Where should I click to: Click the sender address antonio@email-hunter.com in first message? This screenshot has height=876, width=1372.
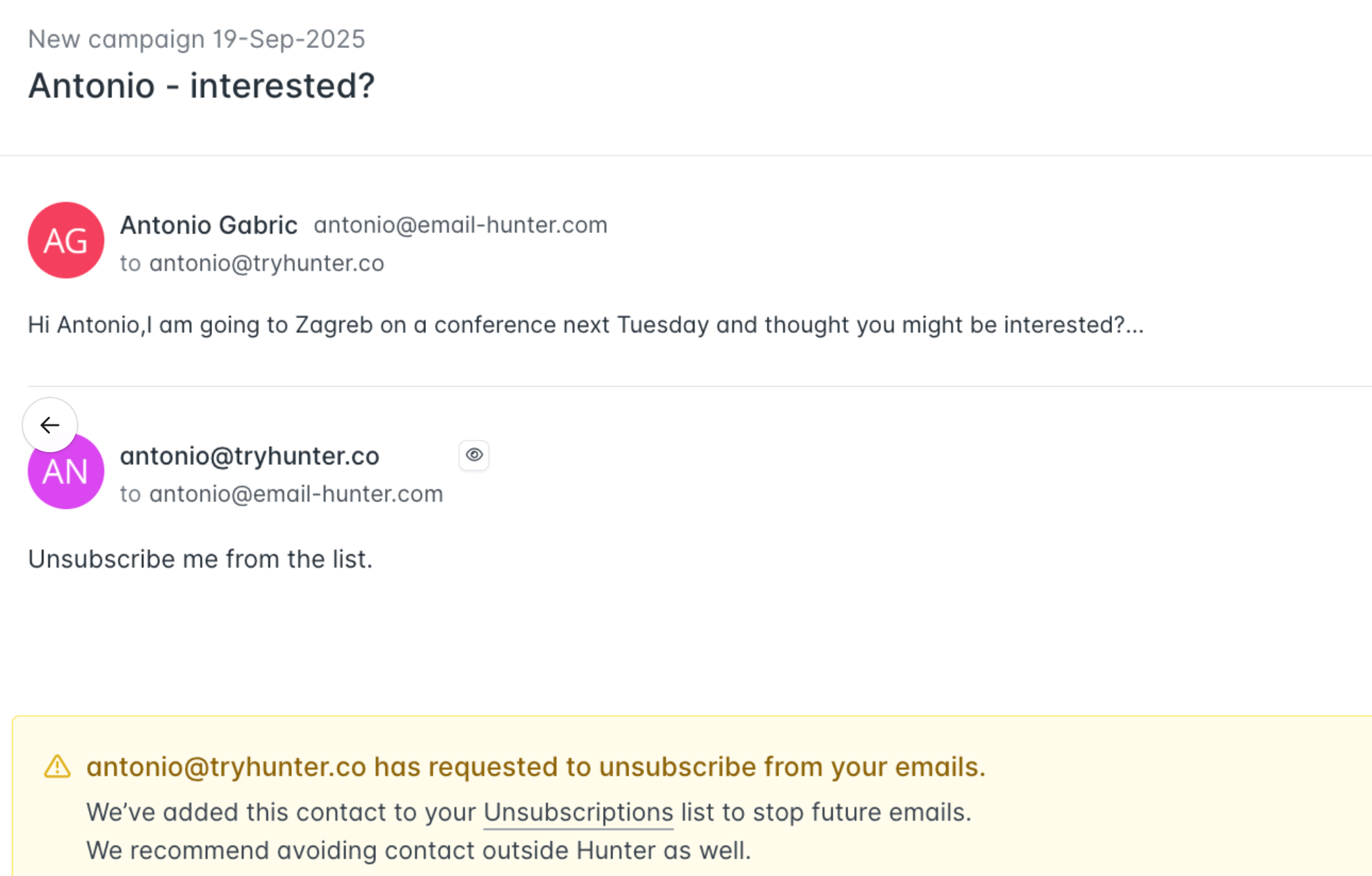[x=460, y=225]
